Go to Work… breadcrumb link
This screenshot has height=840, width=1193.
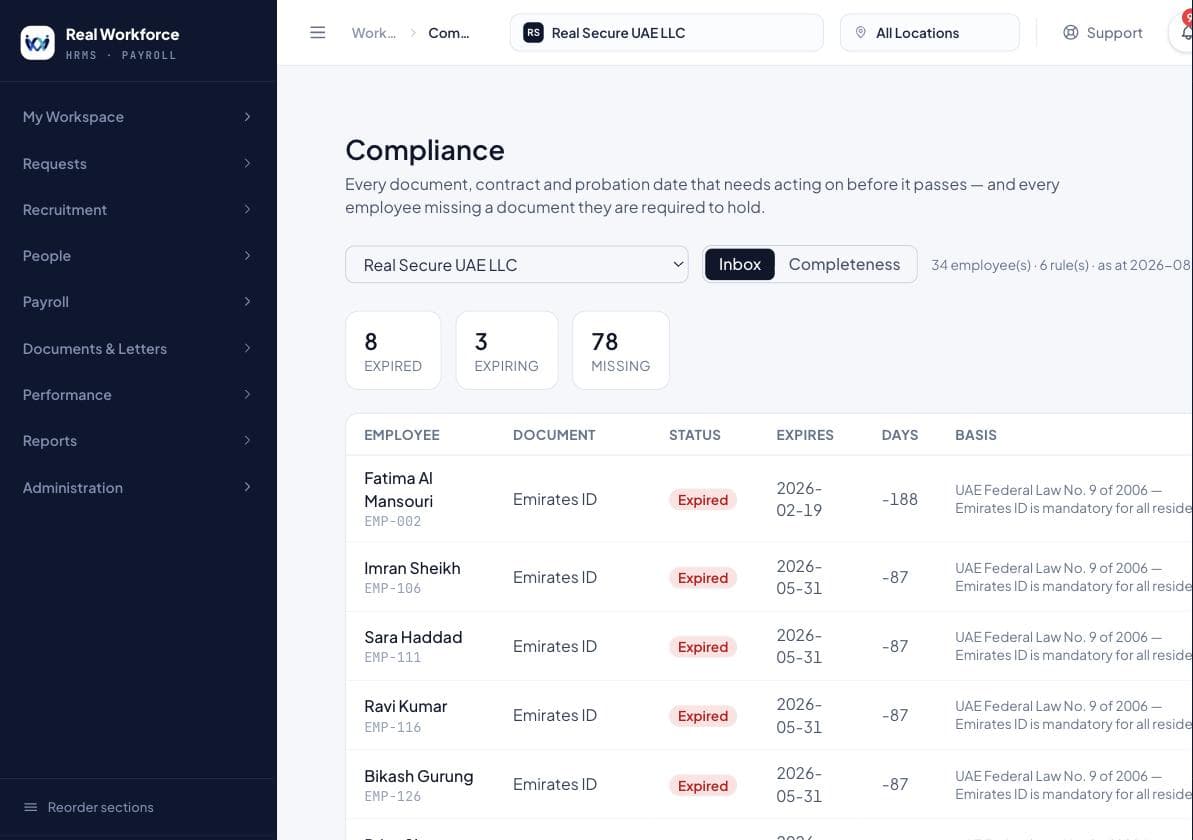[x=374, y=33]
